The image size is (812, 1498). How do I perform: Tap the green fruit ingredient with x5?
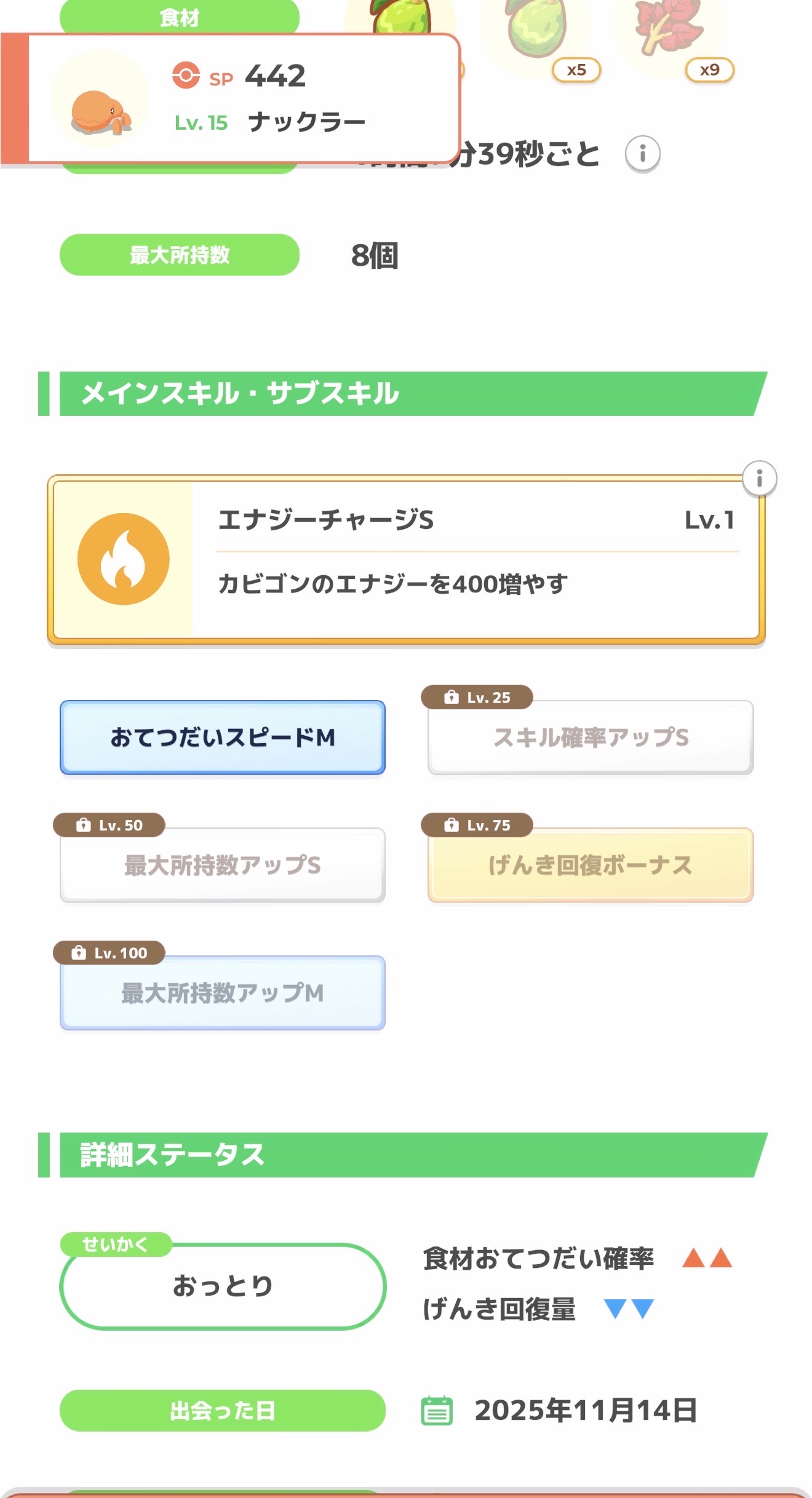(x=536, y=31)
